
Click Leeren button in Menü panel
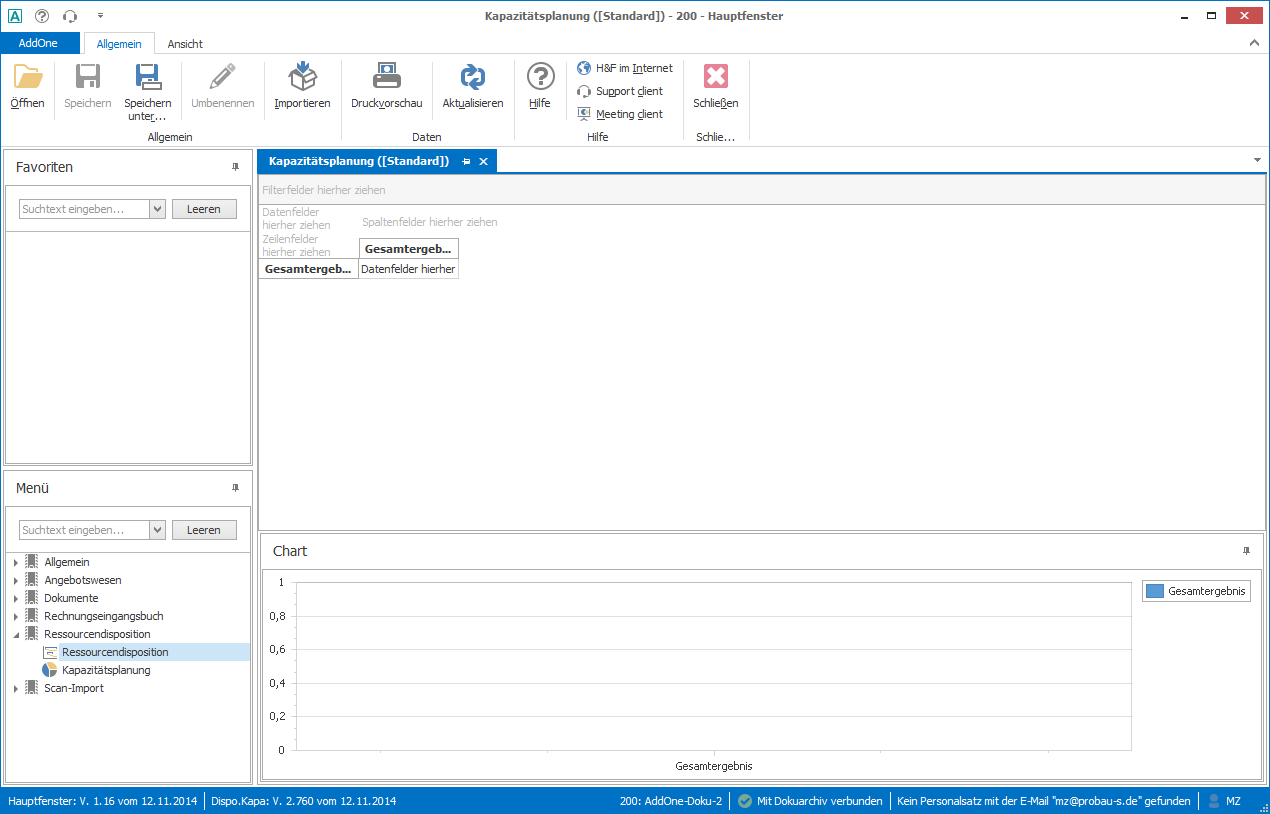click(x=204, y=530)
